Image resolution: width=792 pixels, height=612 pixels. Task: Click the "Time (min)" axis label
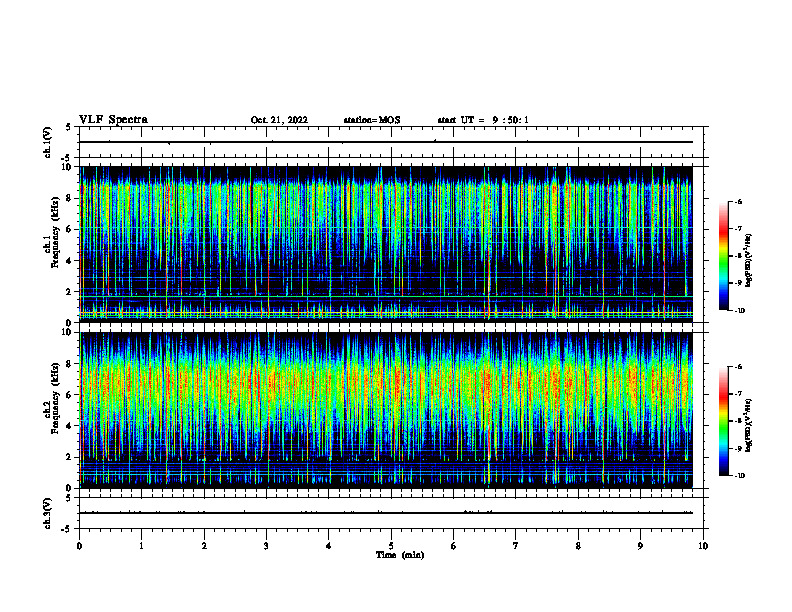(x=400, y=555)
